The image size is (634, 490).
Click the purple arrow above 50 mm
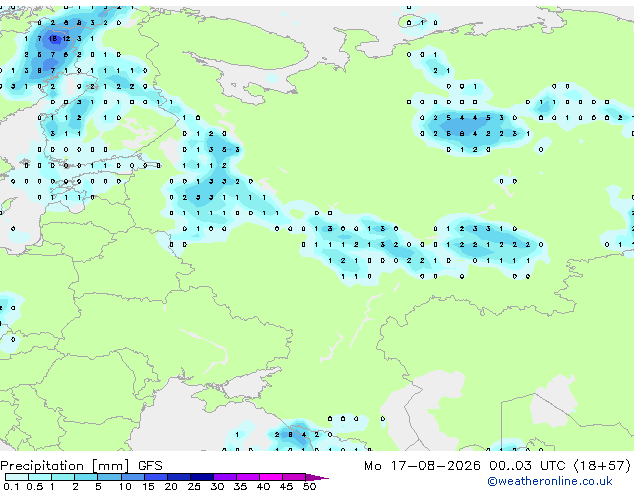317,477
